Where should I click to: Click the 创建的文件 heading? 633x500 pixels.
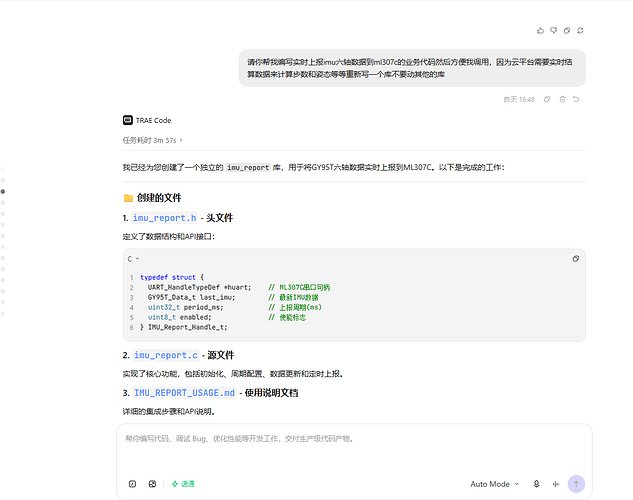pos(159,198)
